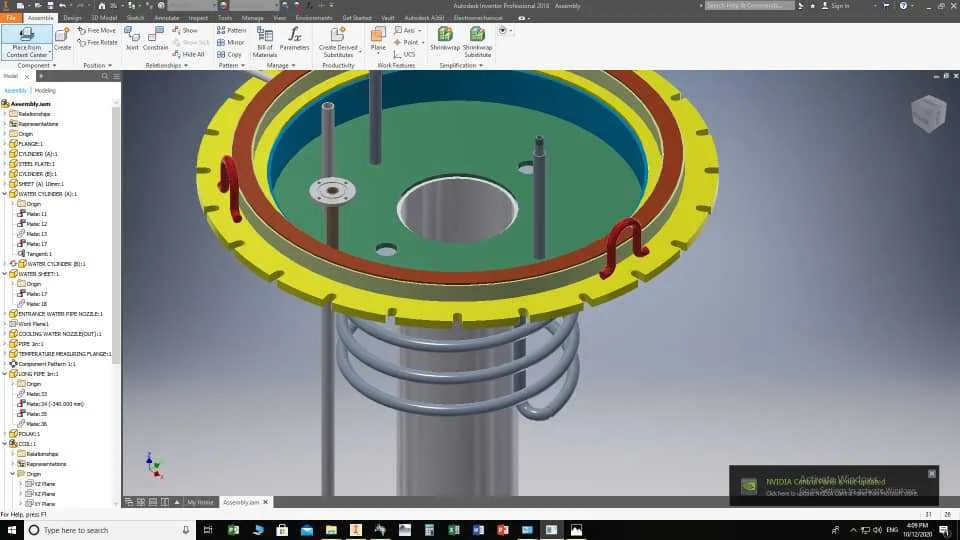960x540 pixels.
Task: Select the Constrain tool
Action: pos(156,39)
